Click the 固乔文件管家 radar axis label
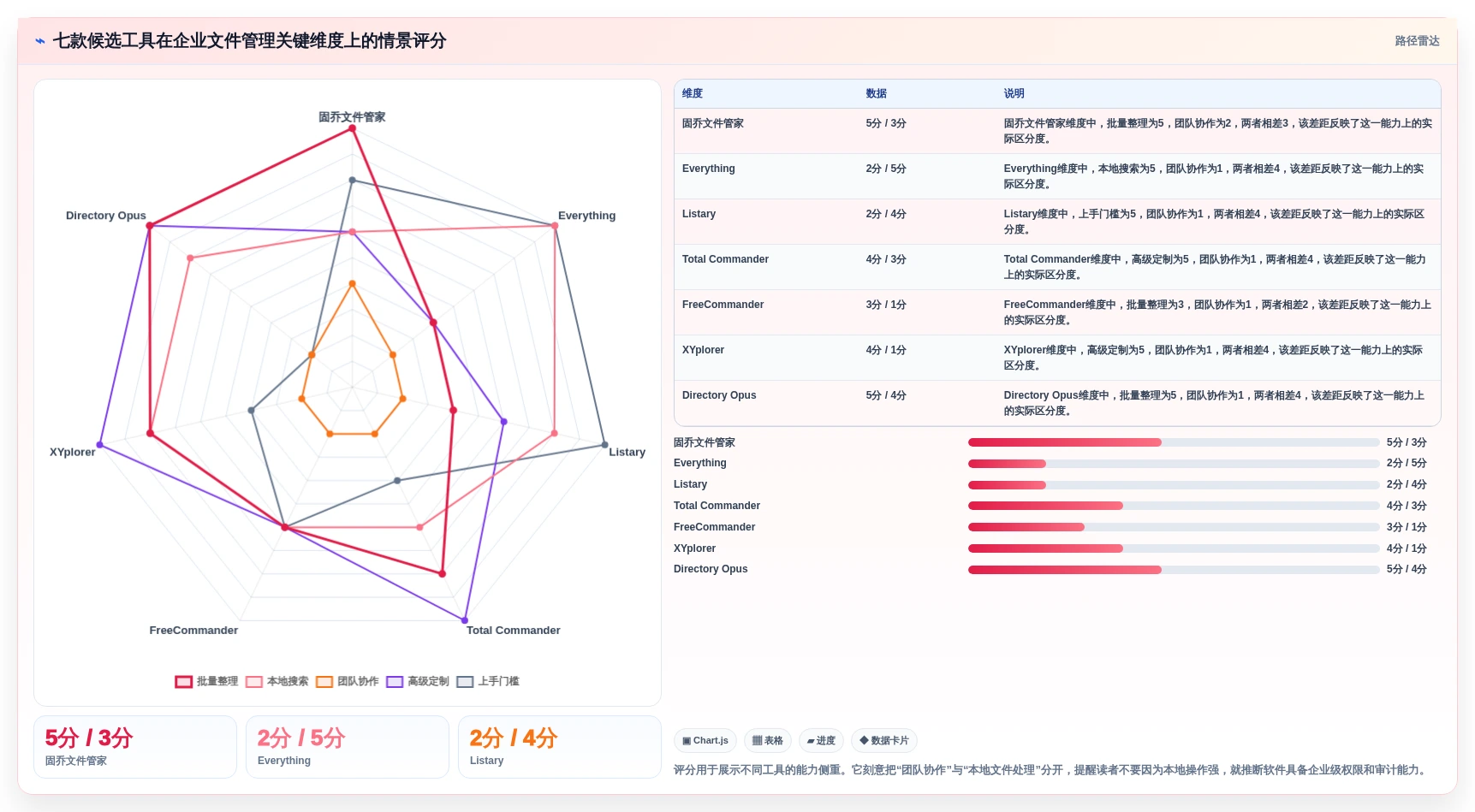 click(x=352, y=117)
